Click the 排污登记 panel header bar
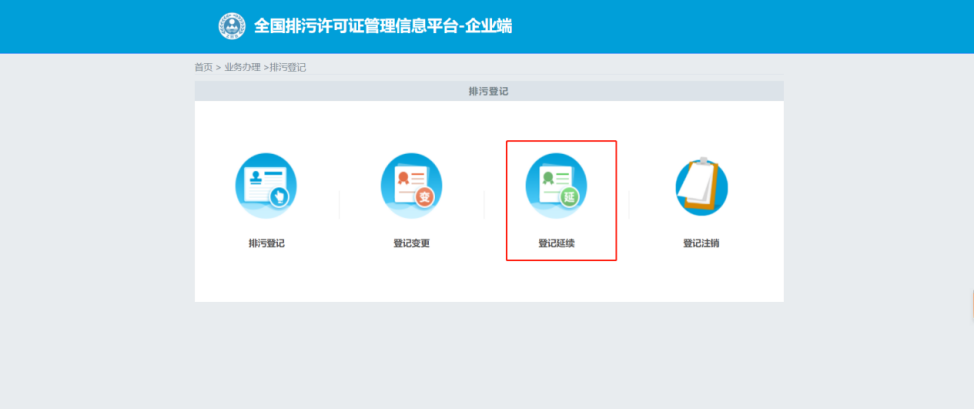 click(x=489, y=91)
